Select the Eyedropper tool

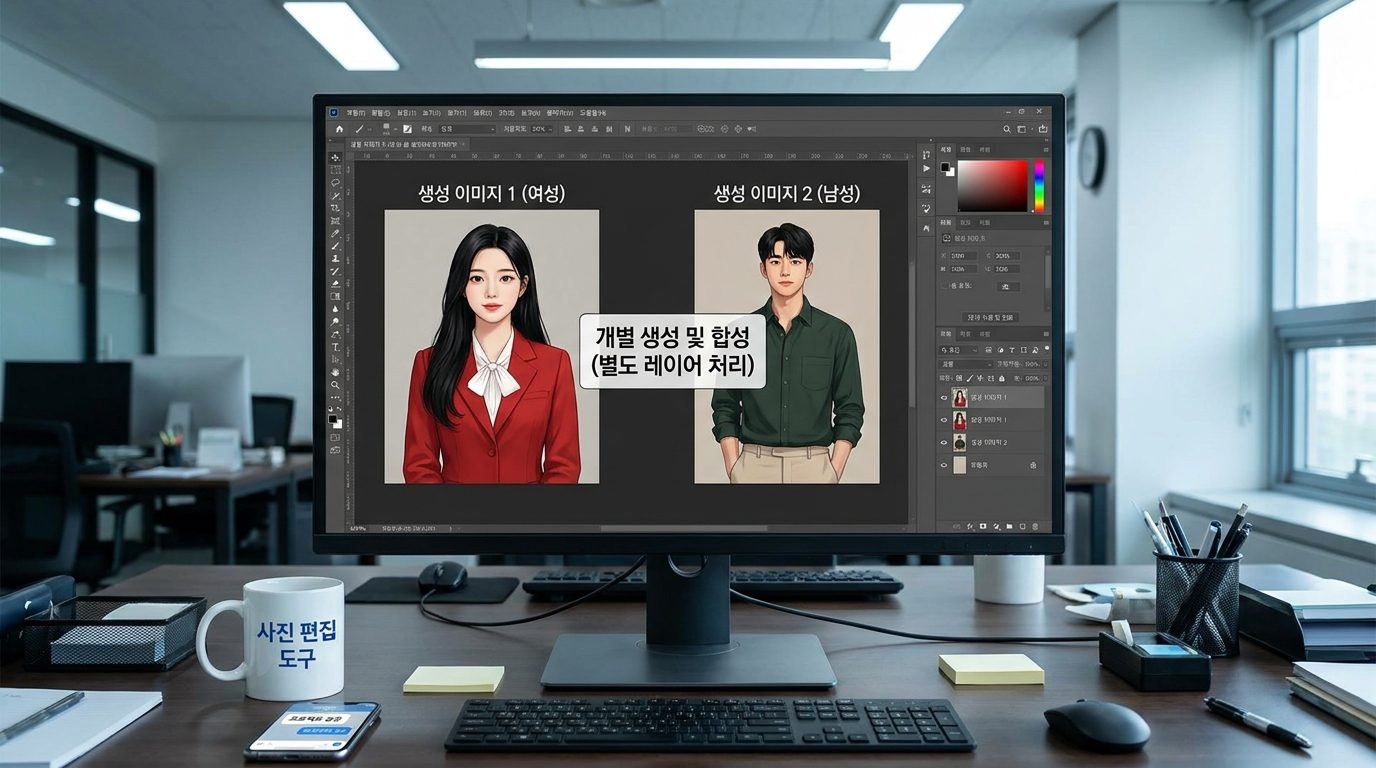(x=335, y=234)
